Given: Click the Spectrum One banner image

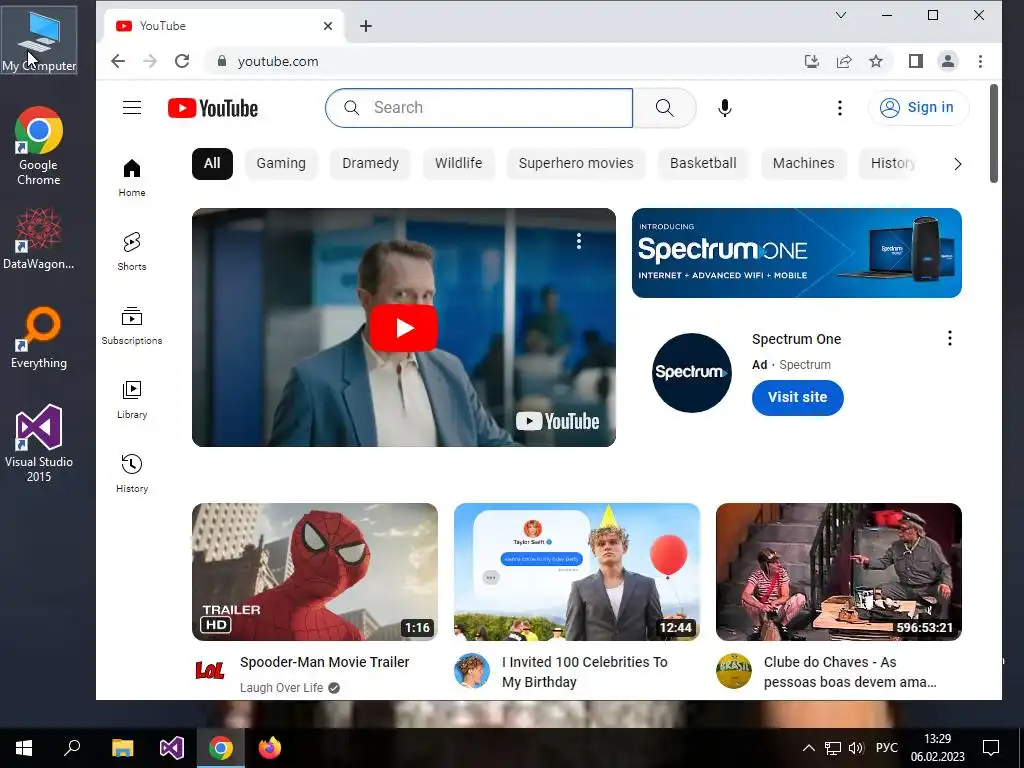Looking at the screenshot, I should pos(797,253).
